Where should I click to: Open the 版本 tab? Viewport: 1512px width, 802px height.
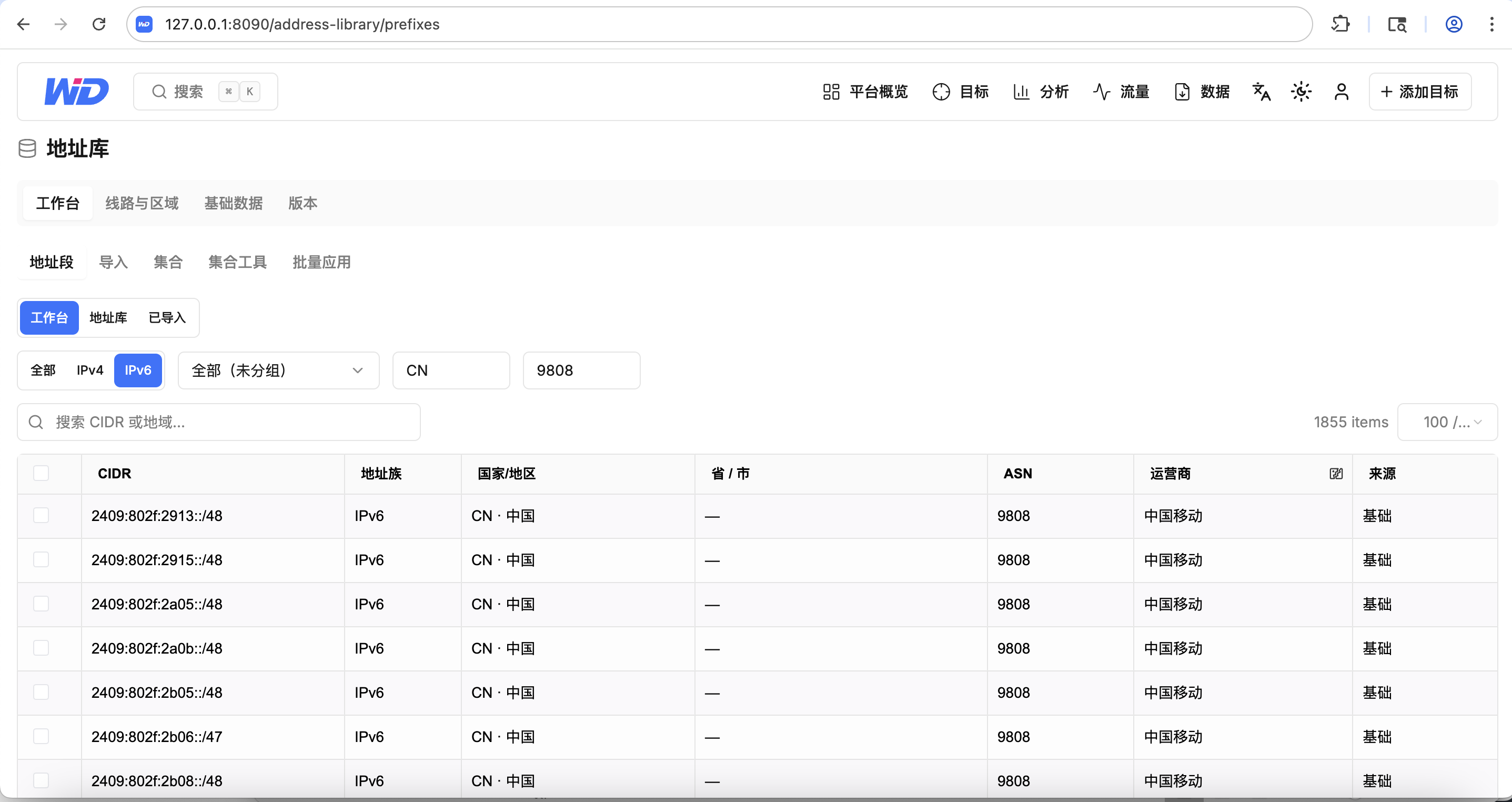pyautogui.click(x=303, y=203)
